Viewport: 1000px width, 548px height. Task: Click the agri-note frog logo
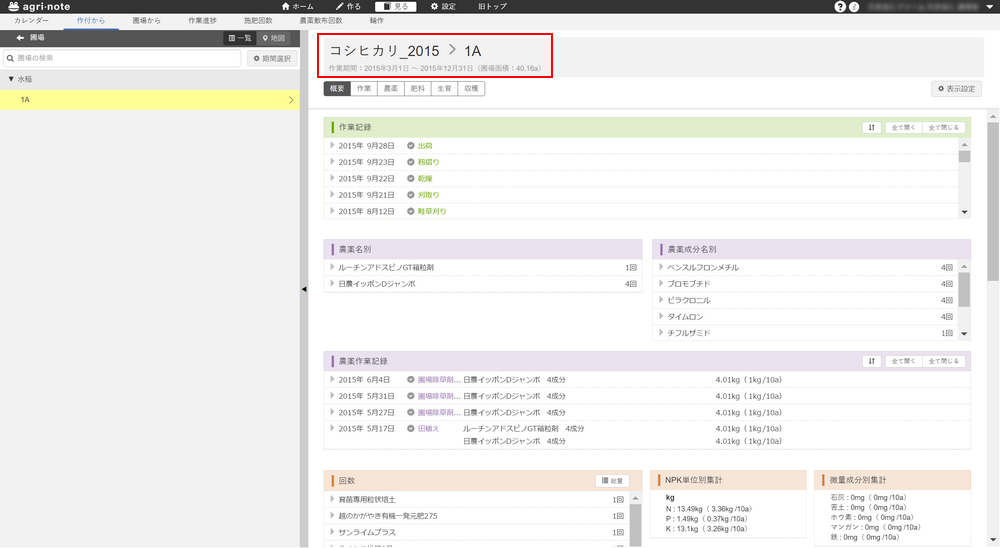pyautogui.click(x=12, y=7)
